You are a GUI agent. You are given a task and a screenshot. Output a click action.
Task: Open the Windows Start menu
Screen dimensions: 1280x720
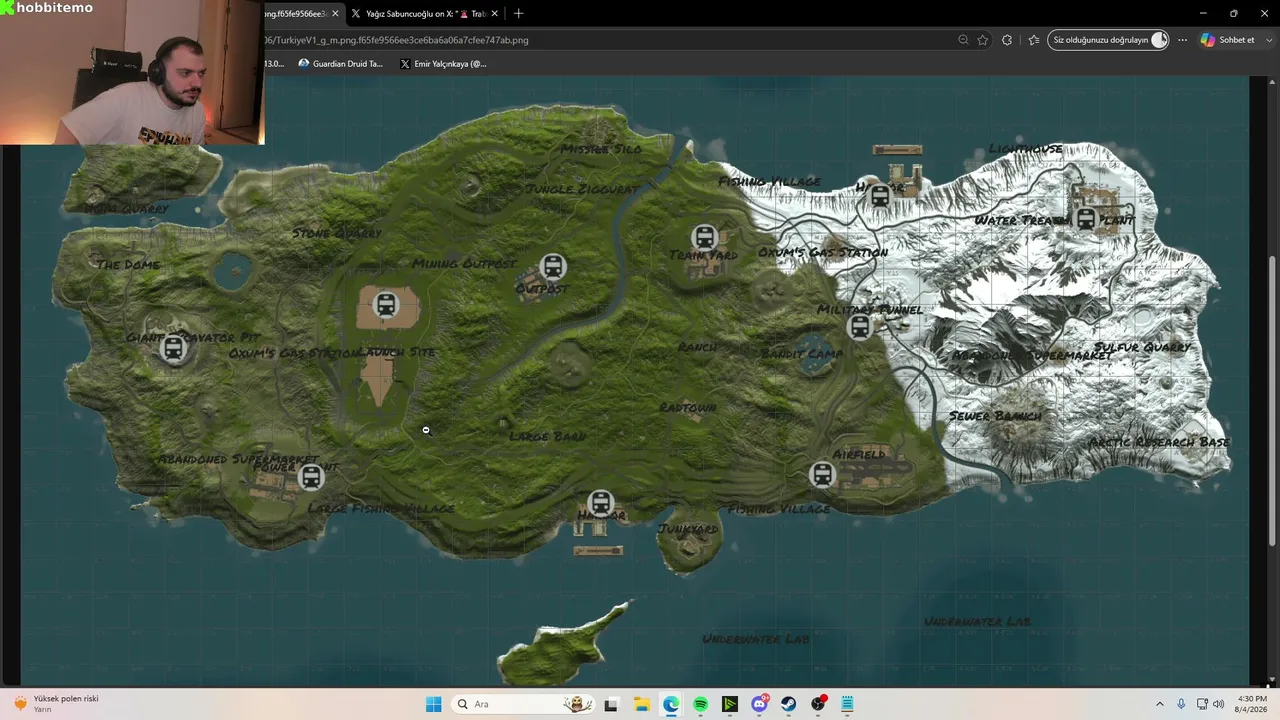coord(433,704)
